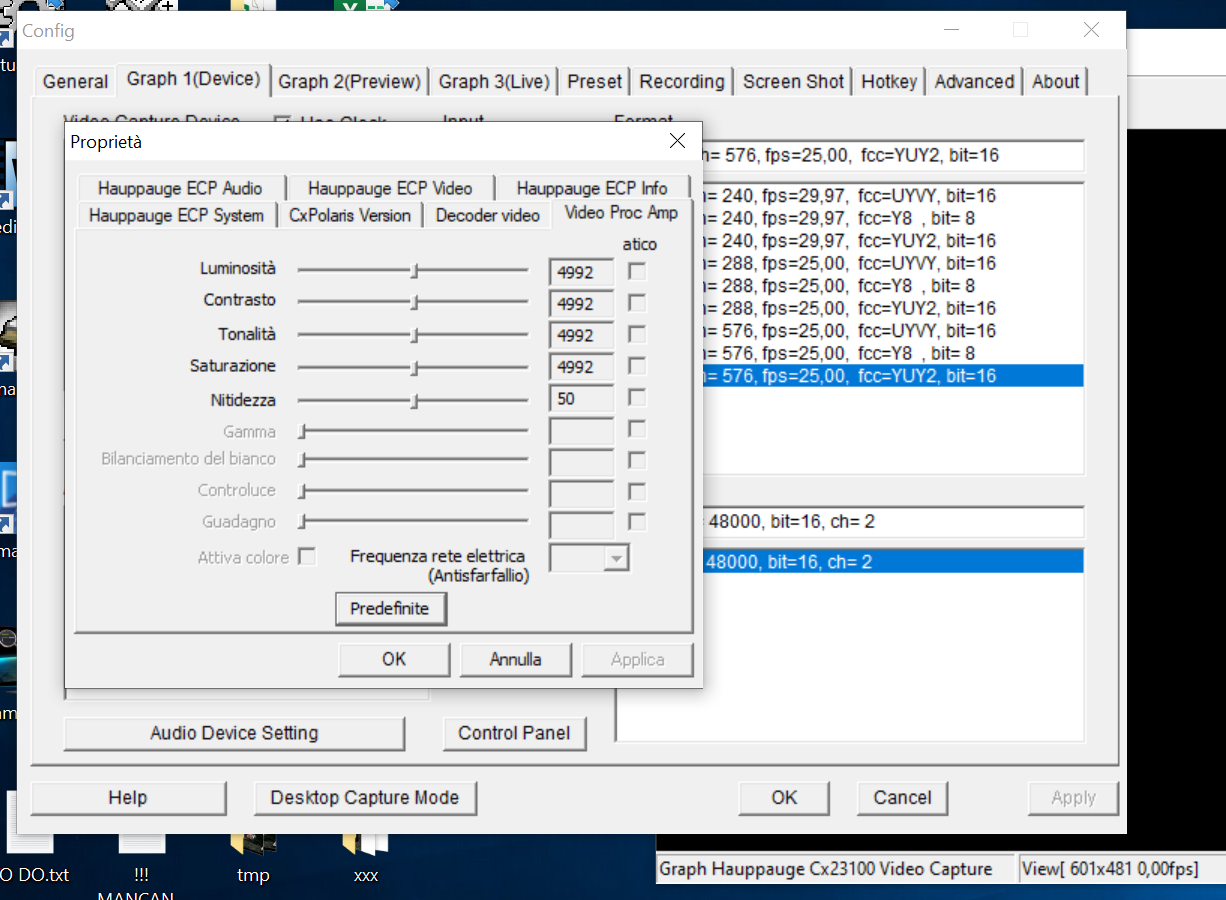This screenshot has width=1226, height=900.
Task: Close the Proprietà dialog
Action: click(677, 142)
